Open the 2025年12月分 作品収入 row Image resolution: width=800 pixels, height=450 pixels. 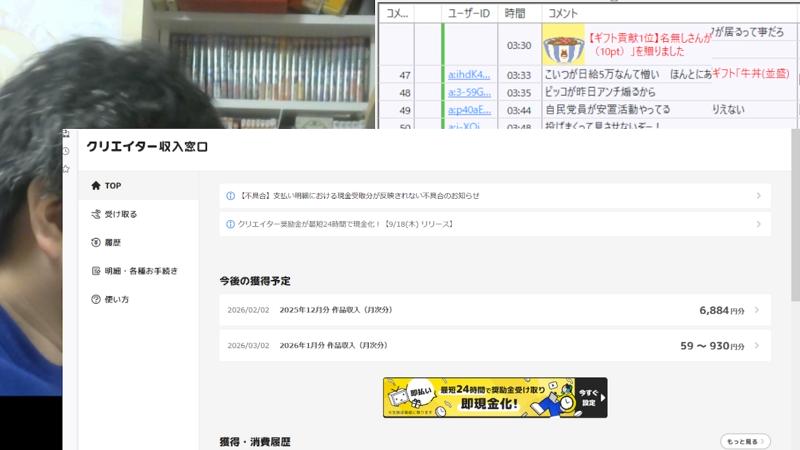(495, 310)
